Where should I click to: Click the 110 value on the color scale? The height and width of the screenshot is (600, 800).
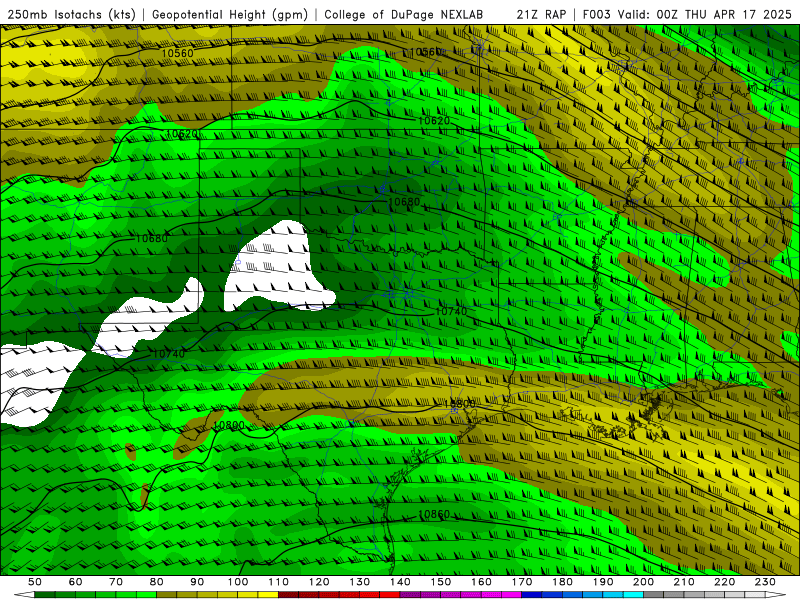[x=279, y=582]
